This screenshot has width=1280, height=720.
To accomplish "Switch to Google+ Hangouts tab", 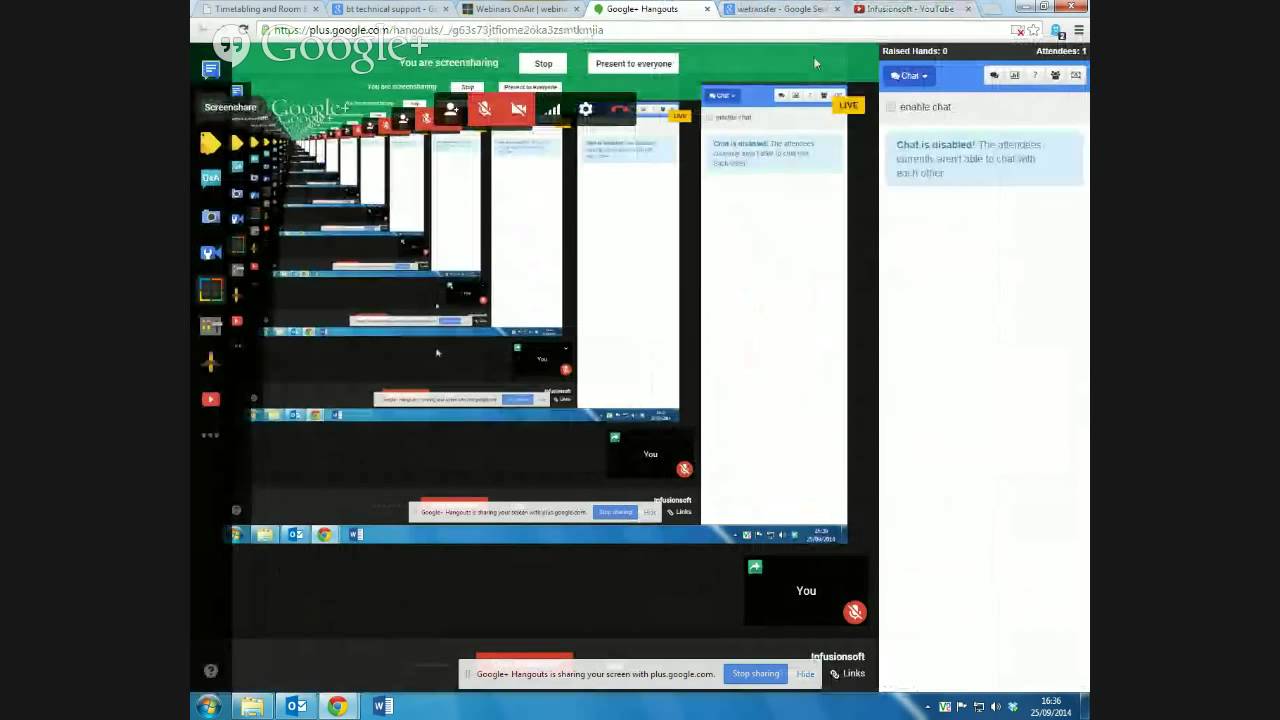I will click(x=651, y=9).
